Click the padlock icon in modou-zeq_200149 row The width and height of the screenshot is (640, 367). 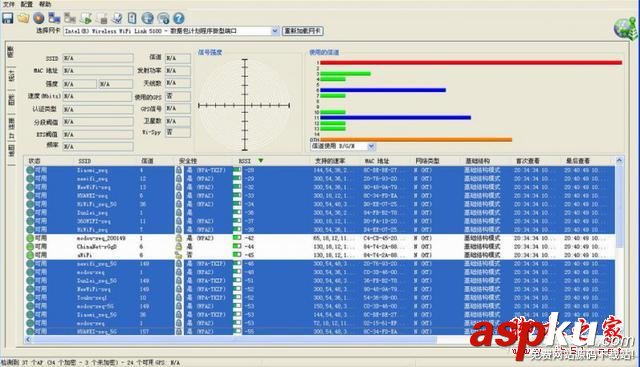(x=179, y=238)
